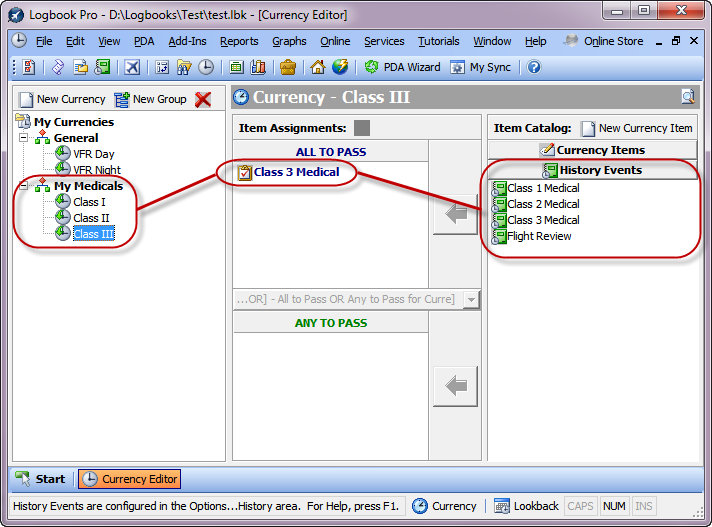Screen dimensions: 712x527
Task: Click the gray Item Assignments status swatch
Action: pyautogui.click(x=362, y=128)
